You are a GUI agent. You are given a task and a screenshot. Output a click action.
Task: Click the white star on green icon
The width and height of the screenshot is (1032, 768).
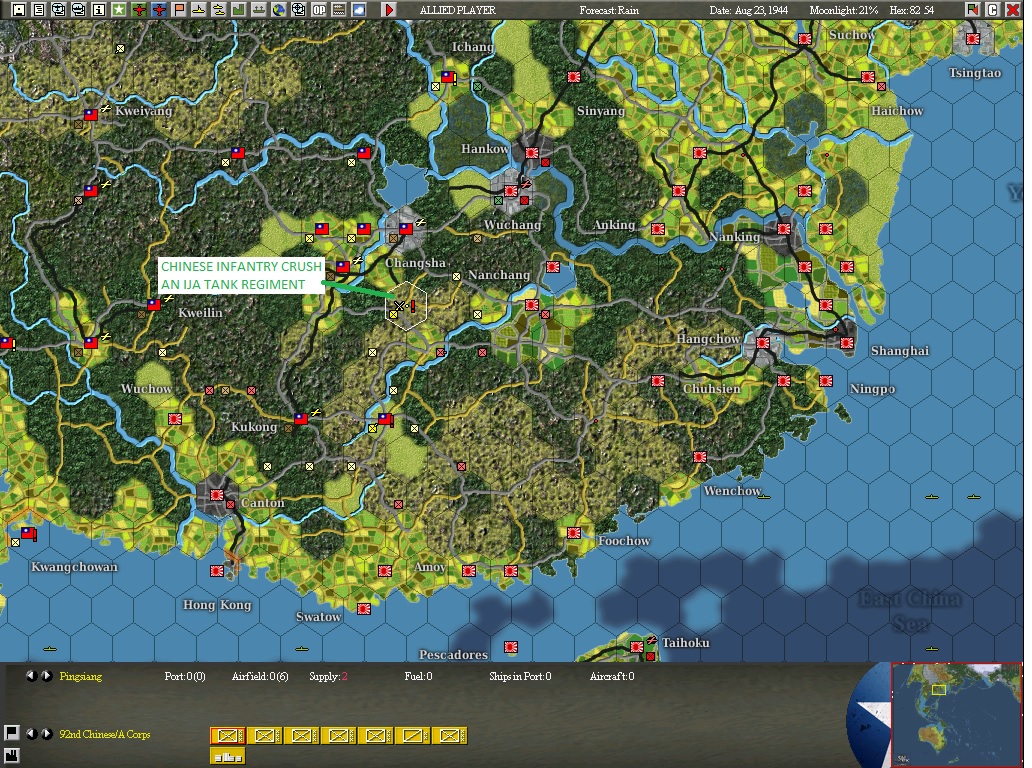(119, 10)
